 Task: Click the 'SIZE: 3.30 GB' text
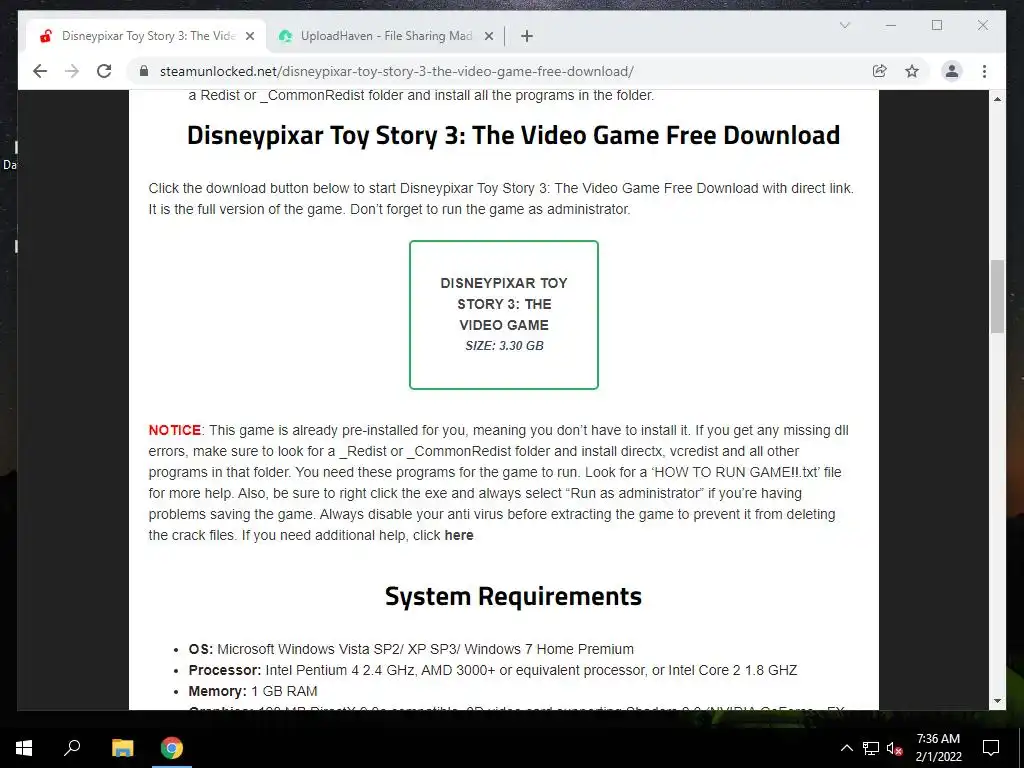coord(504,346)
